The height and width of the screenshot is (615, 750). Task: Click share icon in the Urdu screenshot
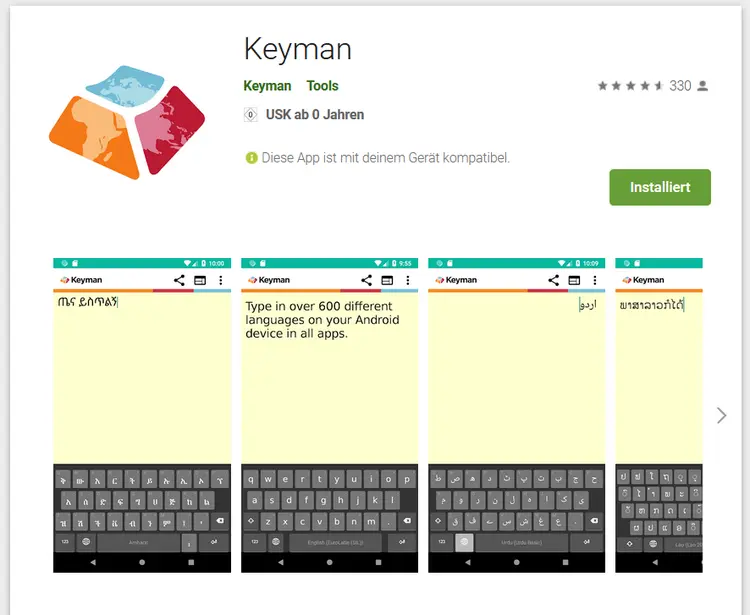pos(554,280)
